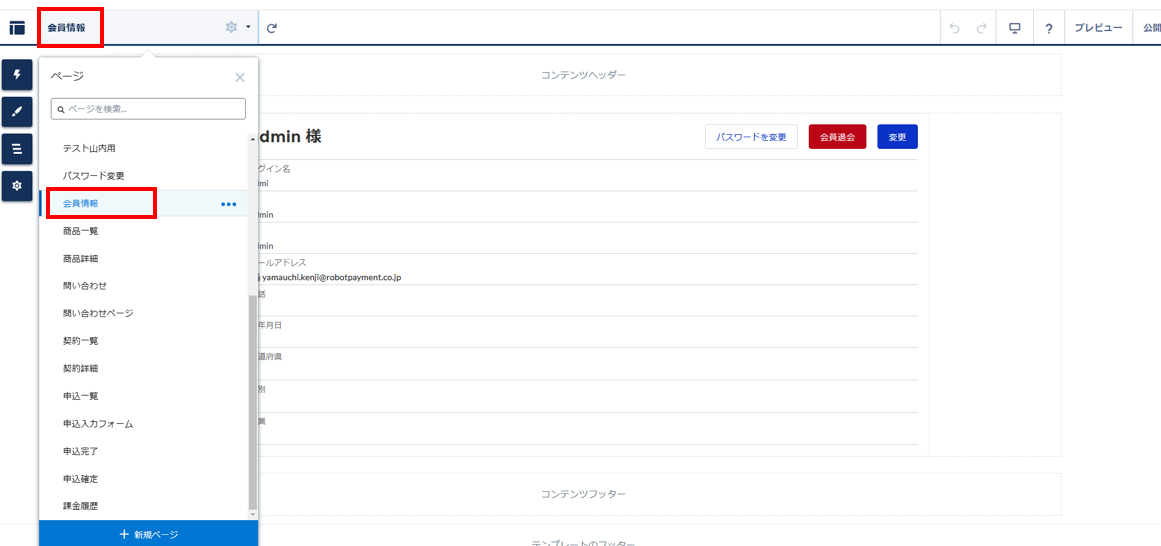Viewport: 1161px width, 546px height.
Task: Open the settings gear in left sidebar
Action: tap(16, 186)
